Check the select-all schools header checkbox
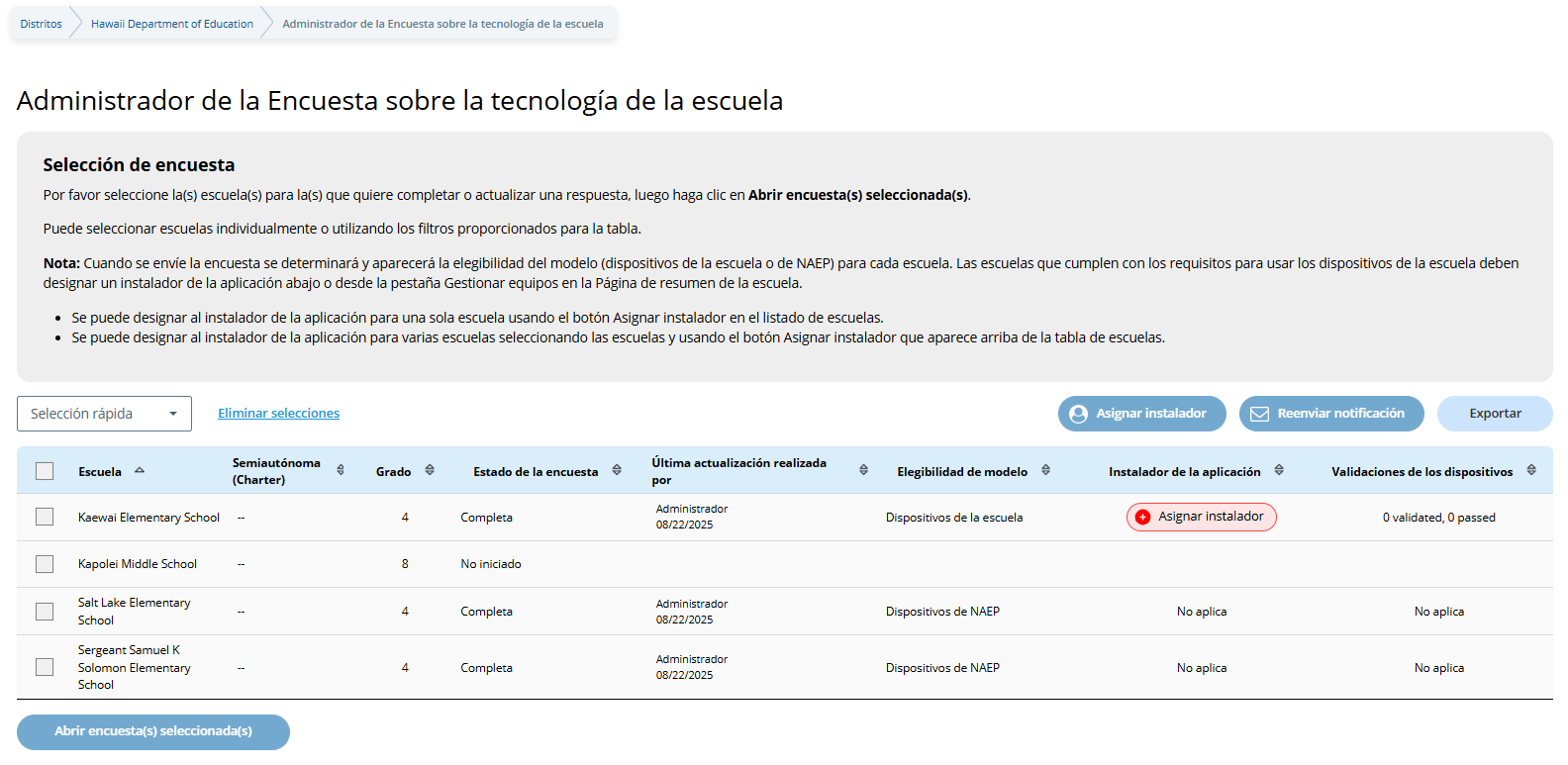The width and height of the screenshot is (1568, 765). click(45, 471)
